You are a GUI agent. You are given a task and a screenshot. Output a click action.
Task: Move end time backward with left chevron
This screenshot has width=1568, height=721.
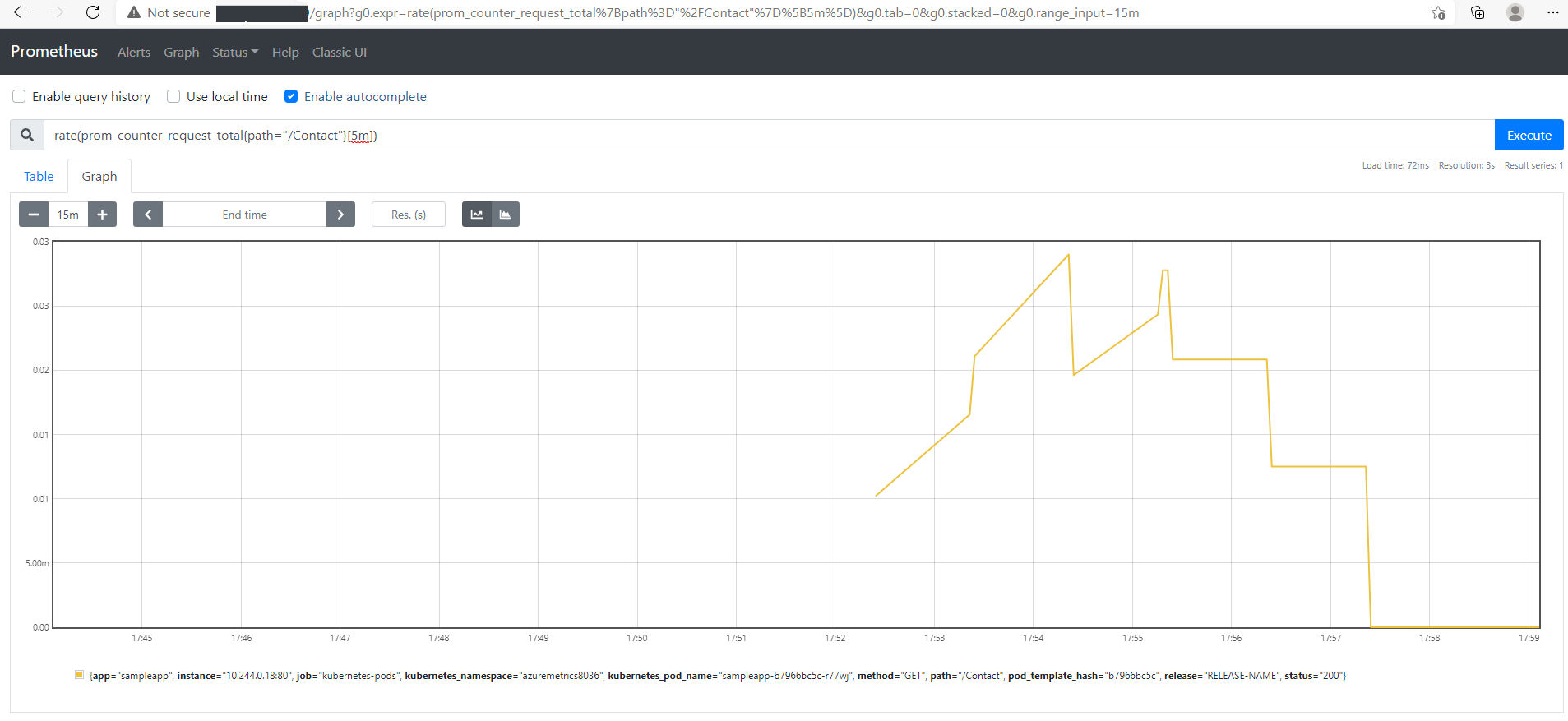(148, 215)
